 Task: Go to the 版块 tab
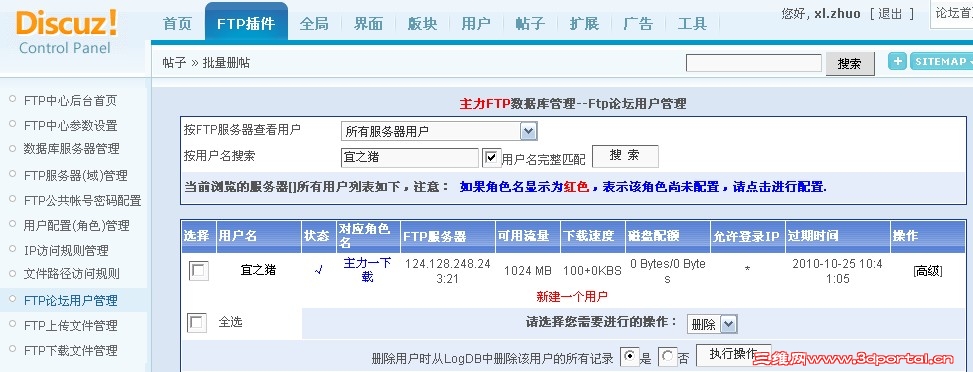pyautogui.click(x=423, y=24)
